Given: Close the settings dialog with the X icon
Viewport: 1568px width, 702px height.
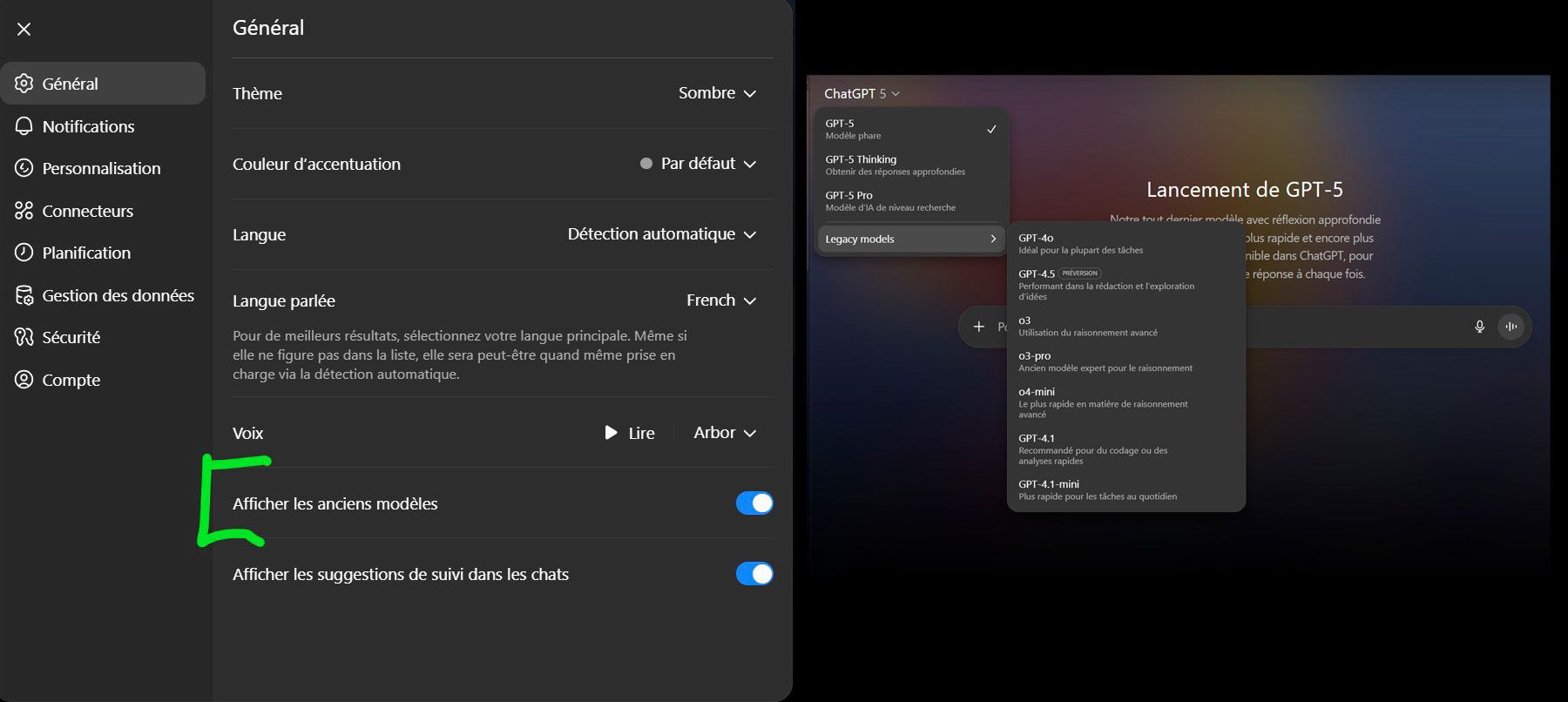Looking at the screenshot, I should (24, 29).
